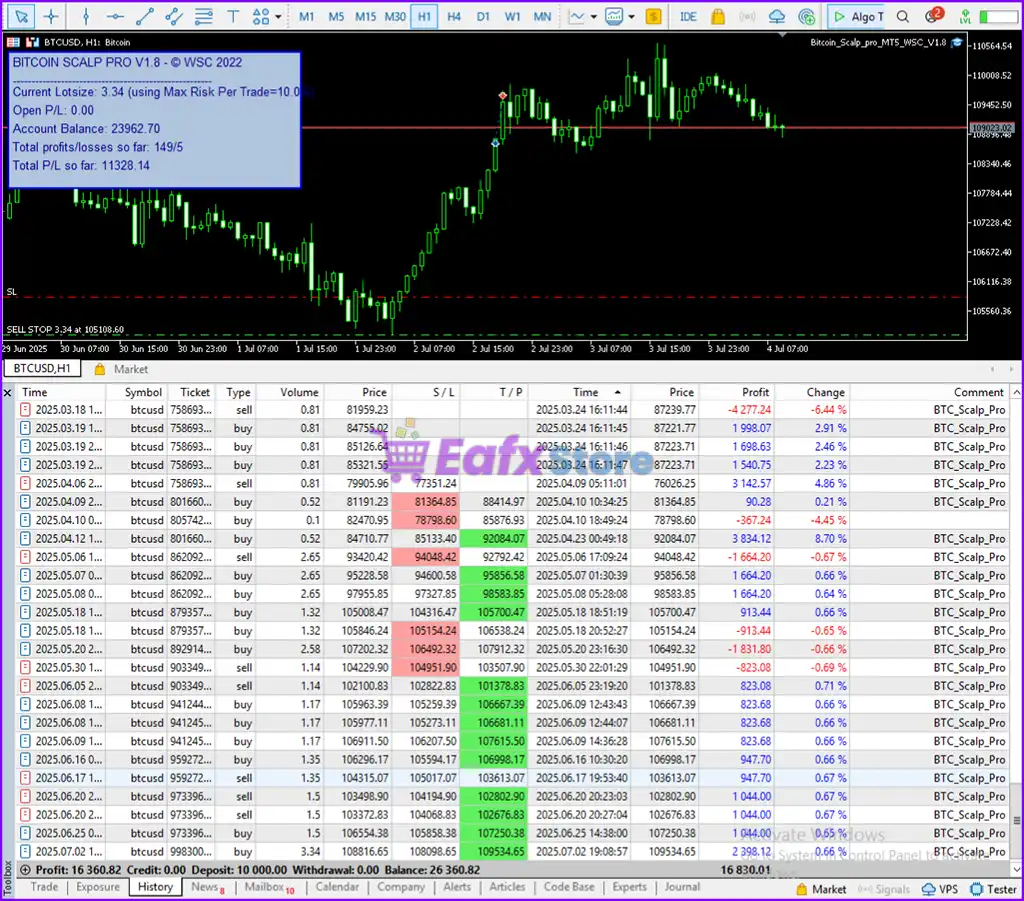Expand the shapes objects dropdown arrow
This screenshot has width=1024, height=901.
tap(278, 17)
